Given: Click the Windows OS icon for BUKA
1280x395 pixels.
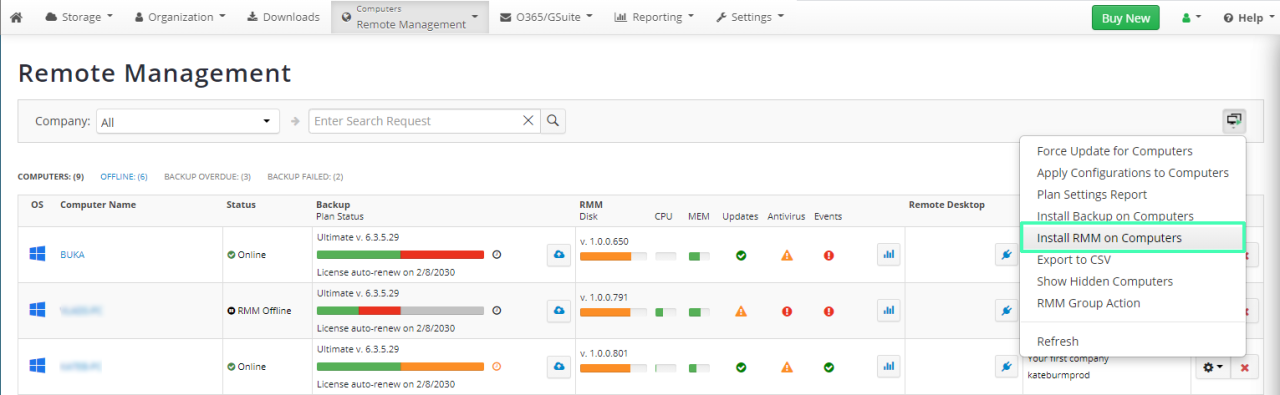Looking at the screenshot, I should [37, 254].
